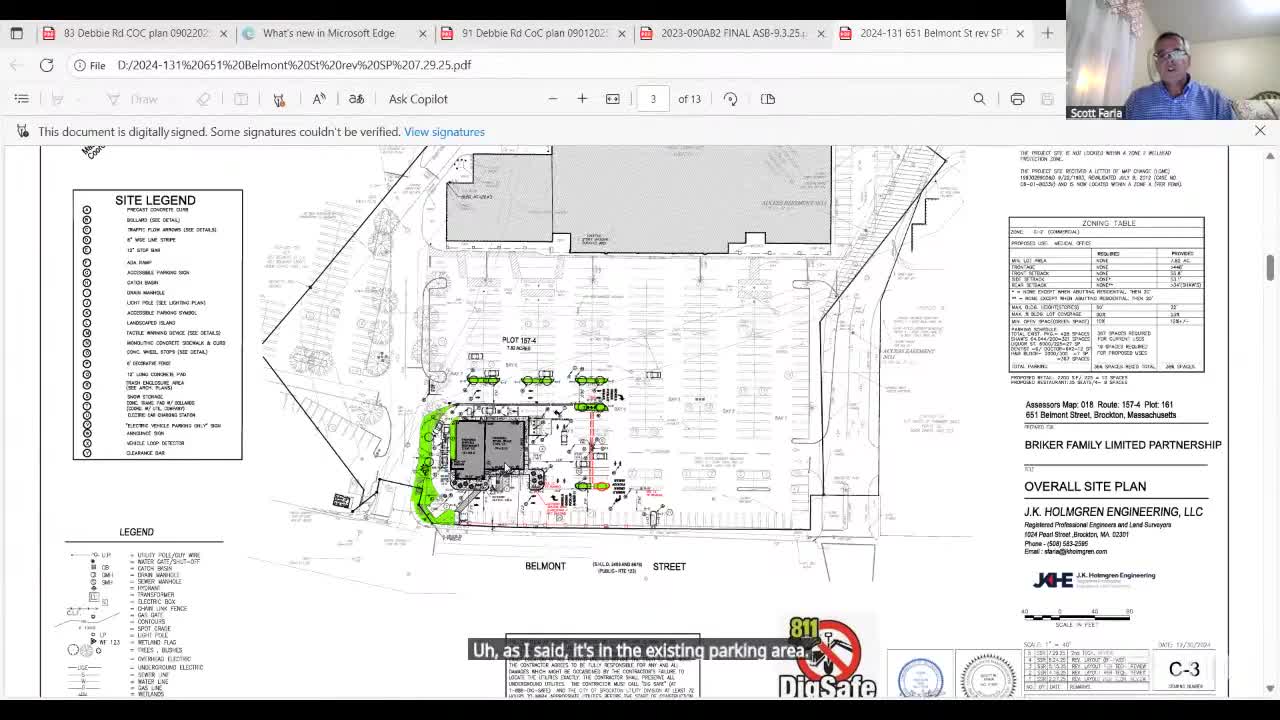Click scrollbar down arrow
The image size is (1280, 720).
1270,688
